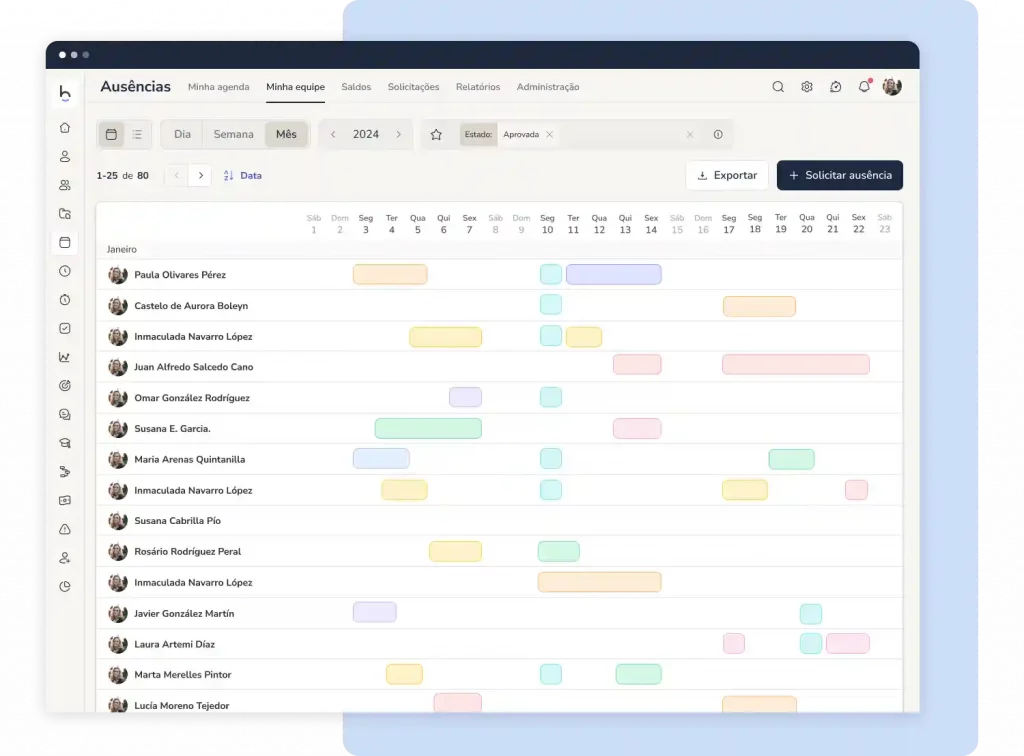
Task: Select the Semana view option
Action: tap(233, 134)
